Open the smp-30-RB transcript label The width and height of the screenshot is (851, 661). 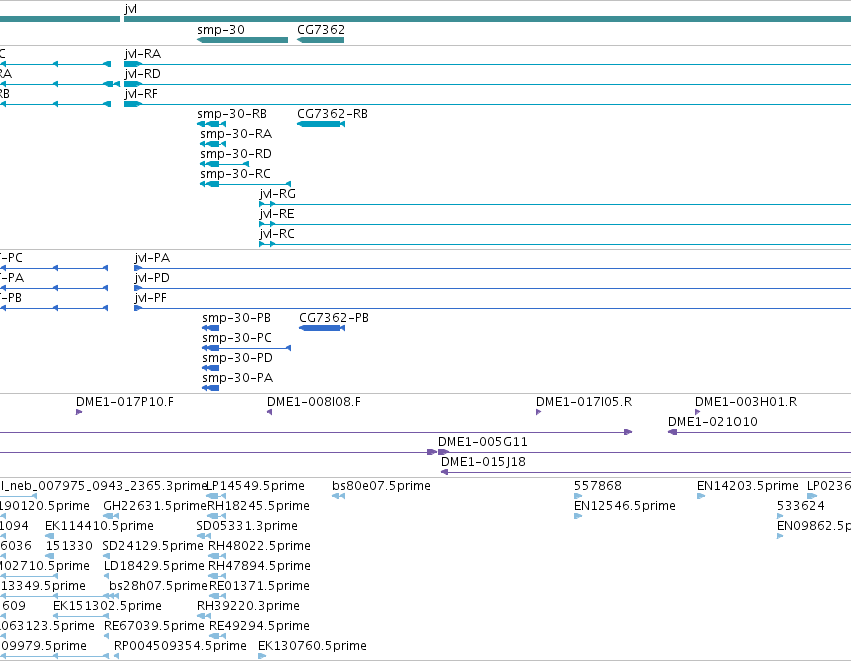tap(232, 114)
